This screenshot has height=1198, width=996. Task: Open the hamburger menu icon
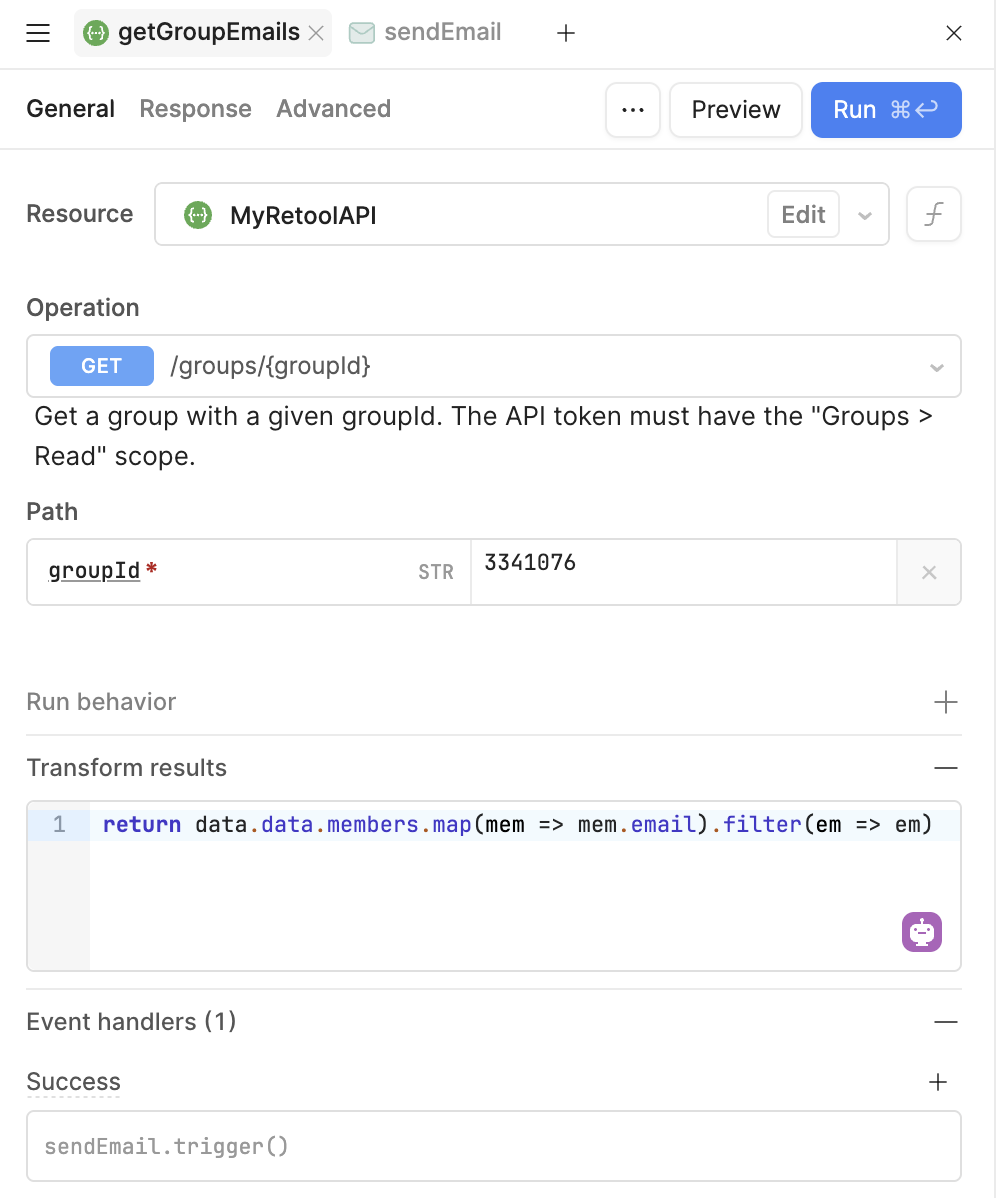(38, 33)
